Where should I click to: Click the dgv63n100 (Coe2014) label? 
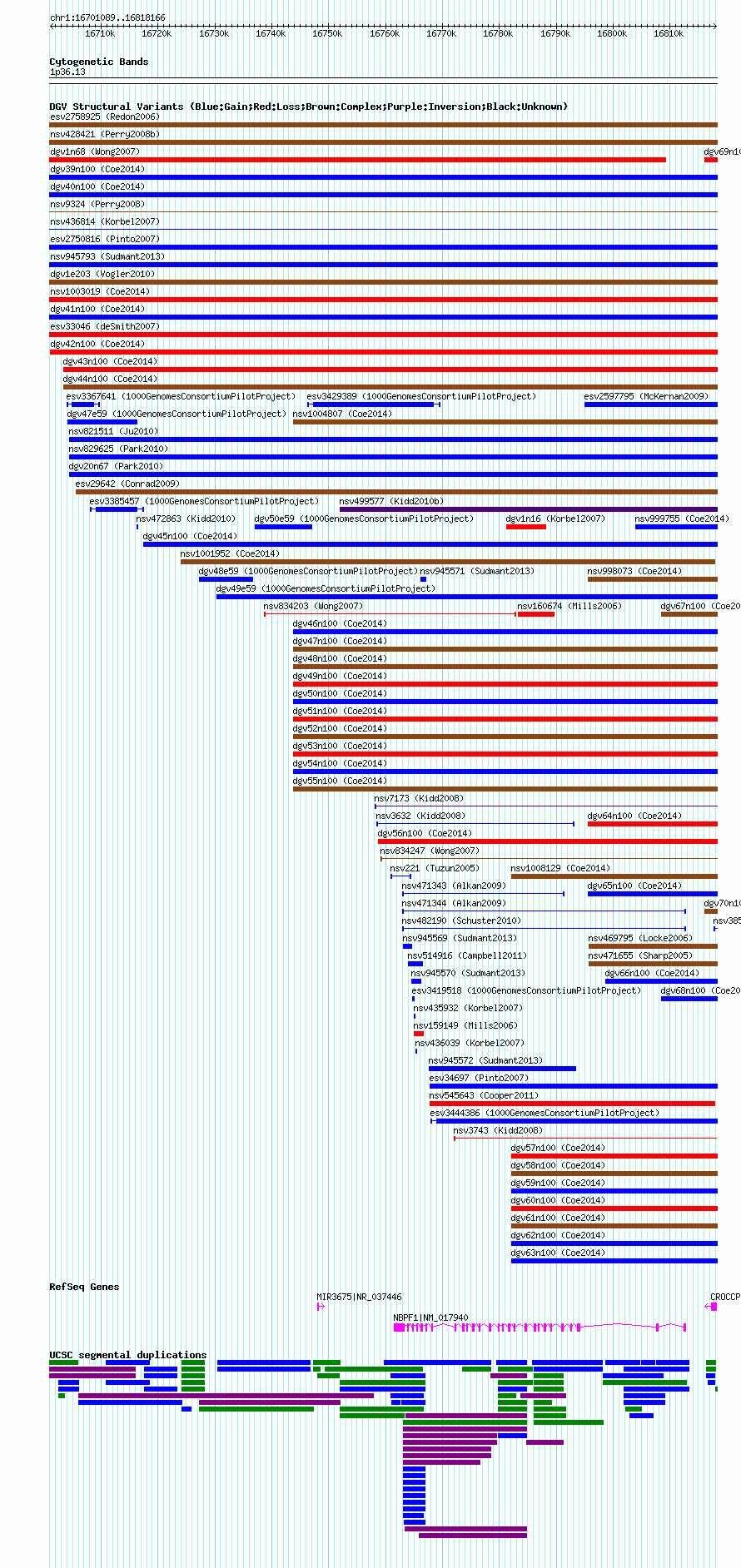click(558, 1253)
